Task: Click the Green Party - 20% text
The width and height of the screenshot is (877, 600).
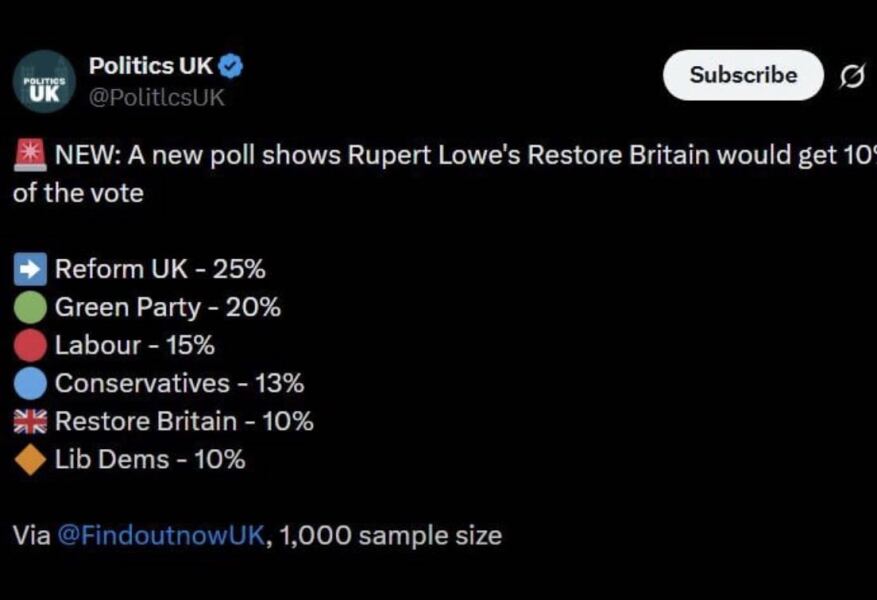Action: point(167,307)
